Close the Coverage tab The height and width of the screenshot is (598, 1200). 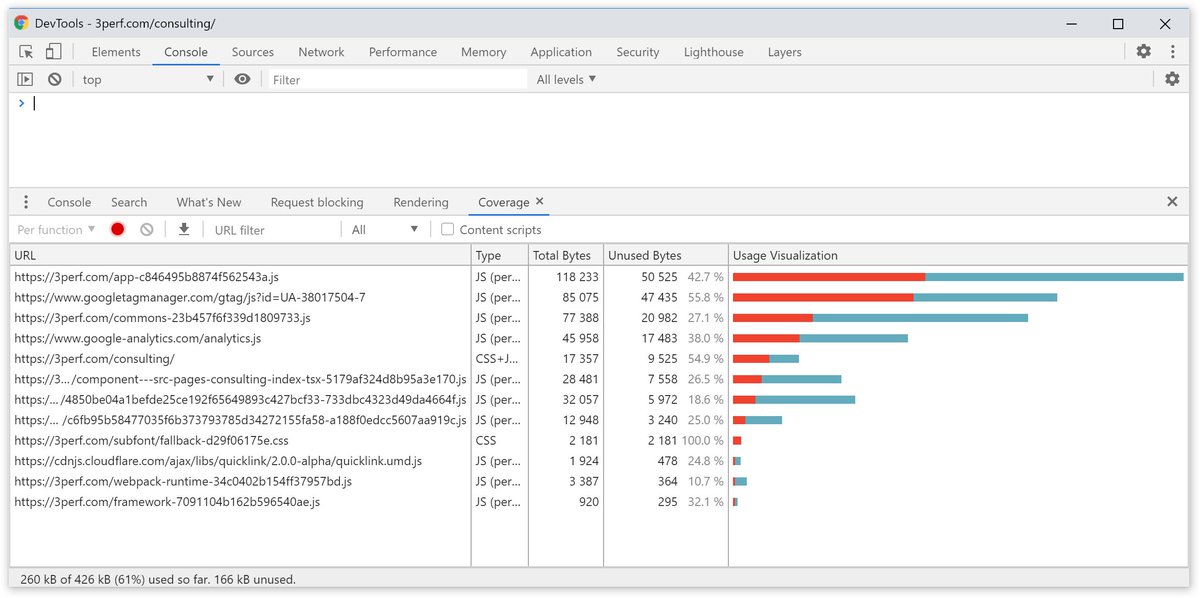point(540,201)
